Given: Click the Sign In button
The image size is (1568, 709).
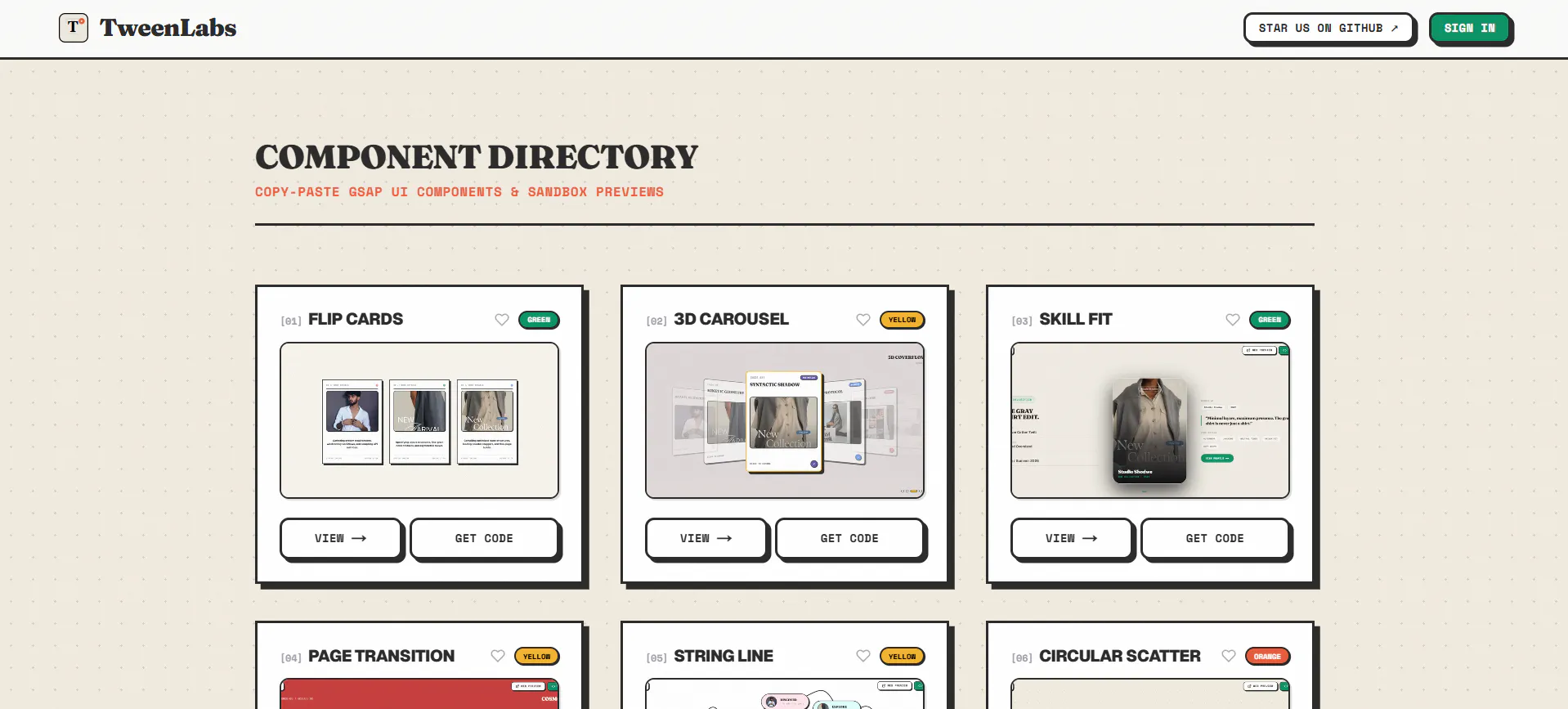Looking at the screenshot, I should pyautogui.click(x=1470, y=28).
